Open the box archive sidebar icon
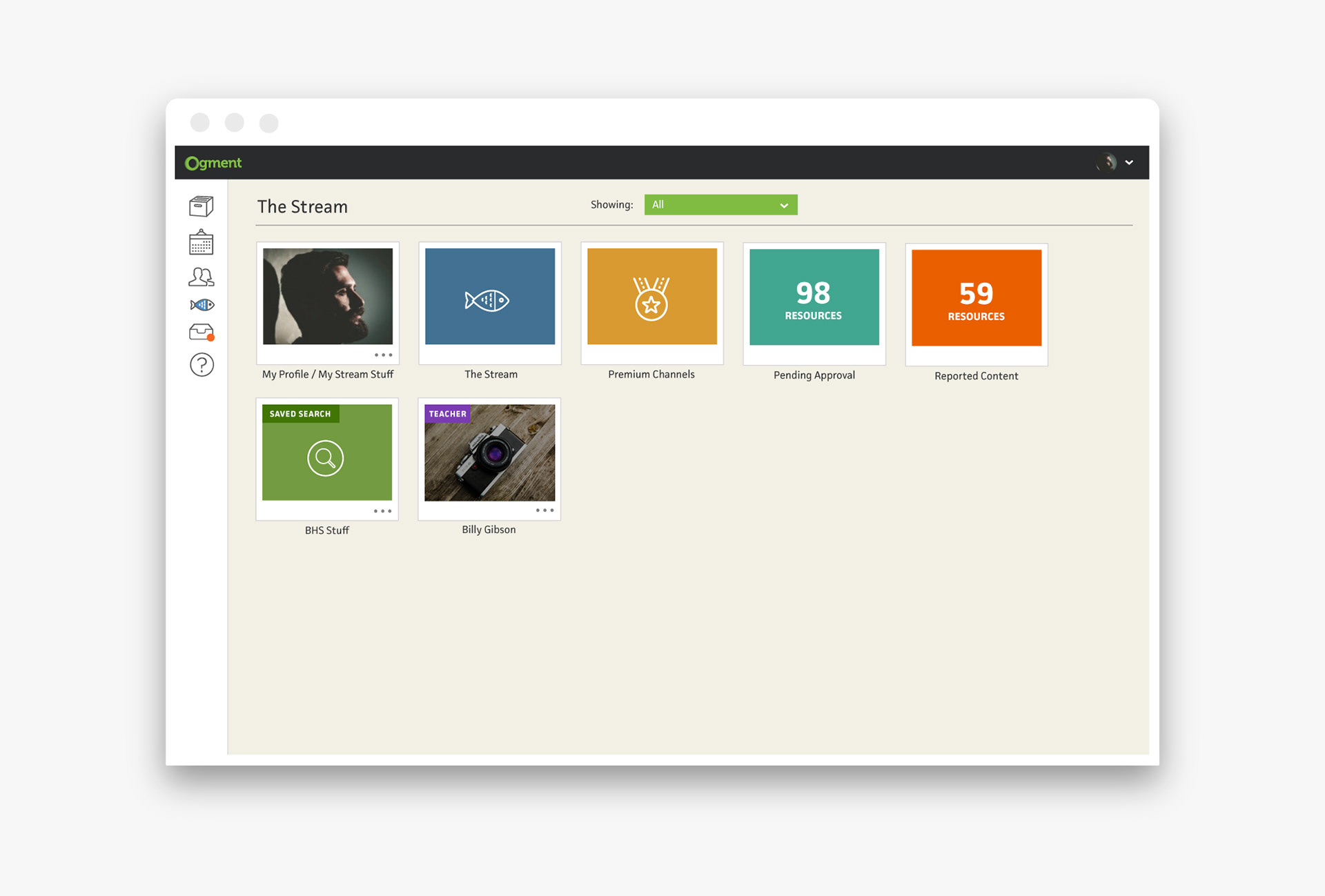The width and height of the screenshot is (1325, 896). (201, 206)
